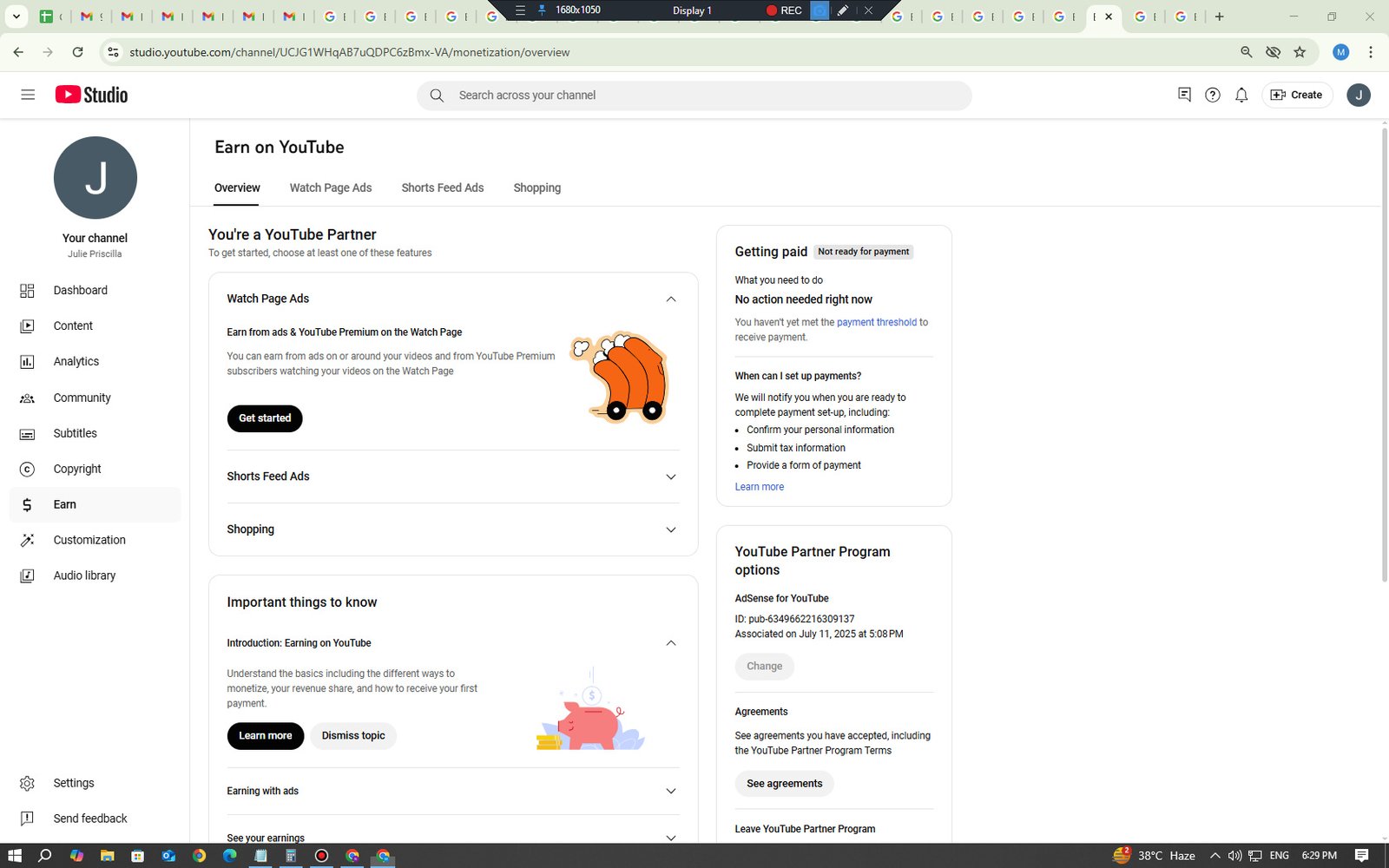Click the YouTube Studio logo
This screenshot has height=868, width=1389.
click(91, 95)
